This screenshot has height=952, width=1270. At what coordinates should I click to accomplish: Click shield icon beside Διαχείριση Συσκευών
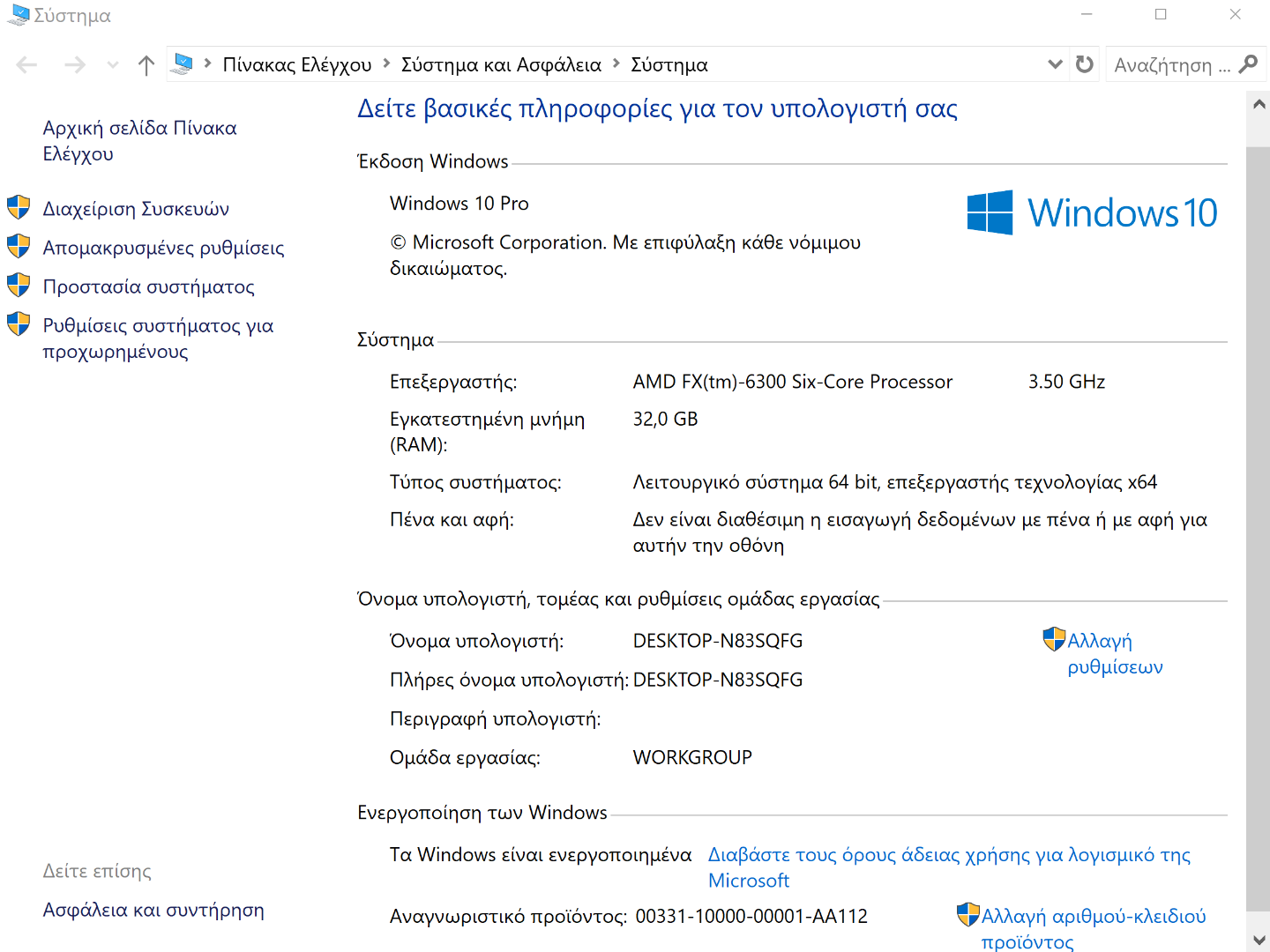(19, 208)
